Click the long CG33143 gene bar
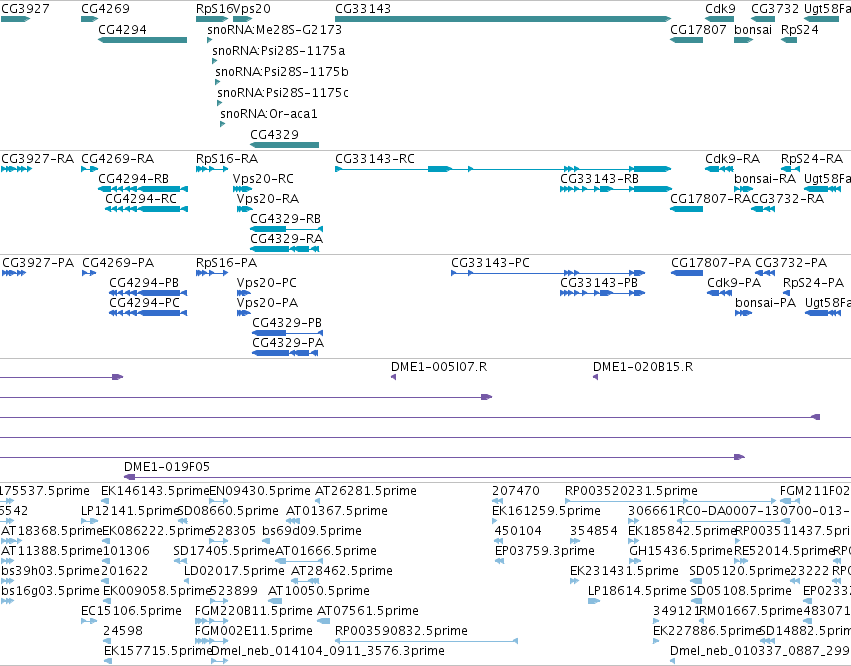The image size is (851, 666). (503, 19)
